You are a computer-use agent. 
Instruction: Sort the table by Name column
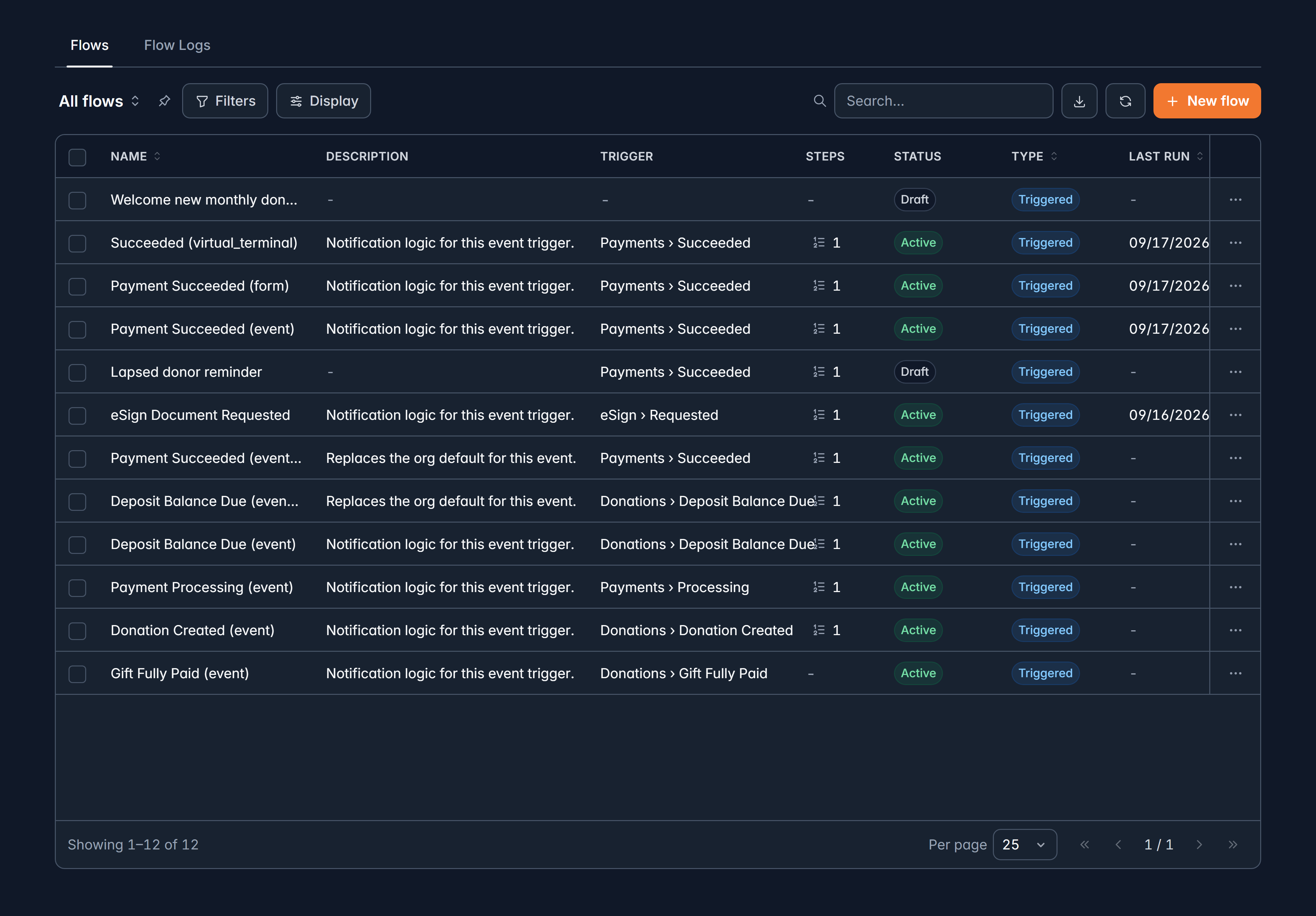tap(135, 156)
